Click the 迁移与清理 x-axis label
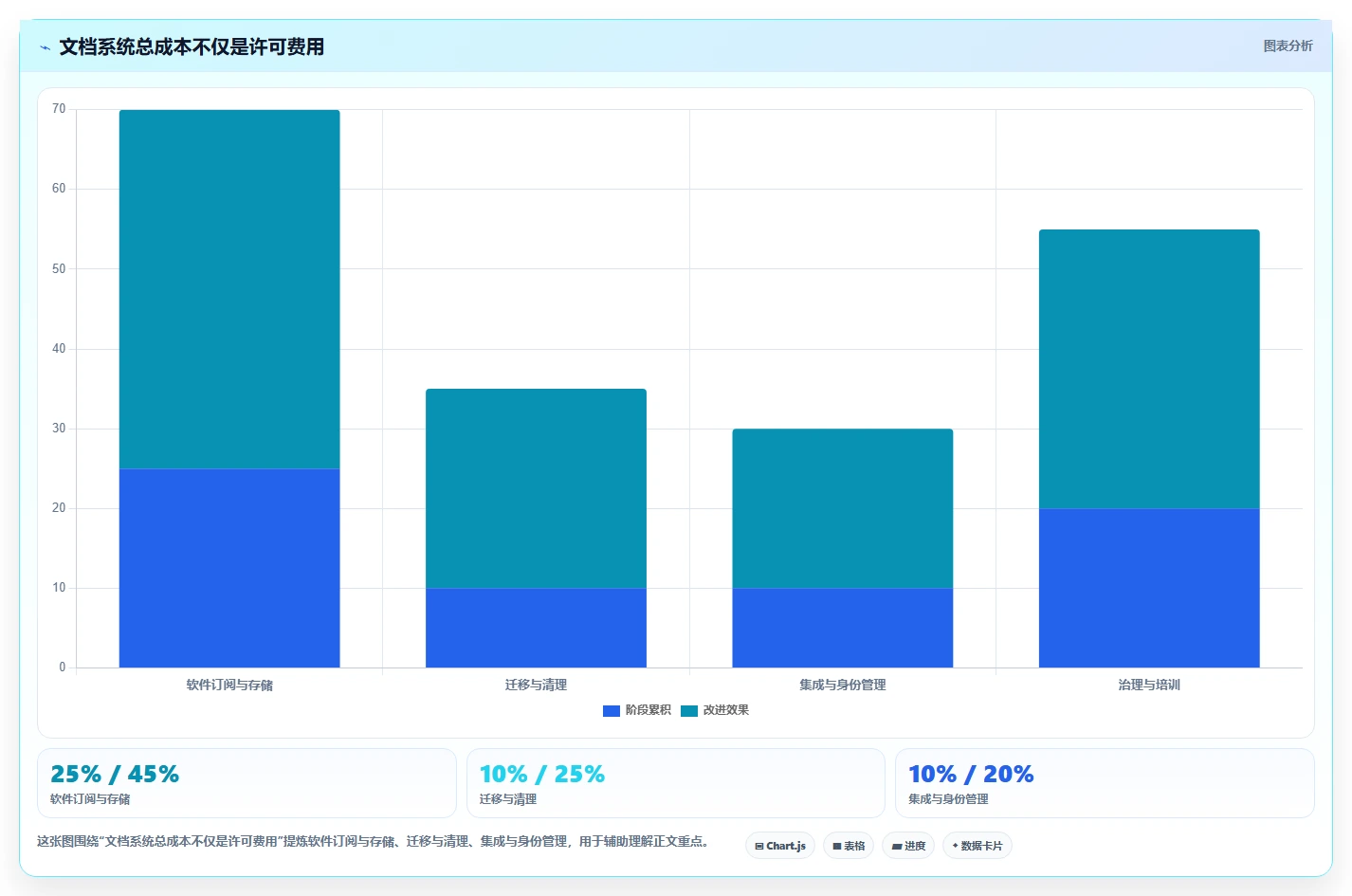This screenshot has height=896, width=1352. click(x=536, y=685)
